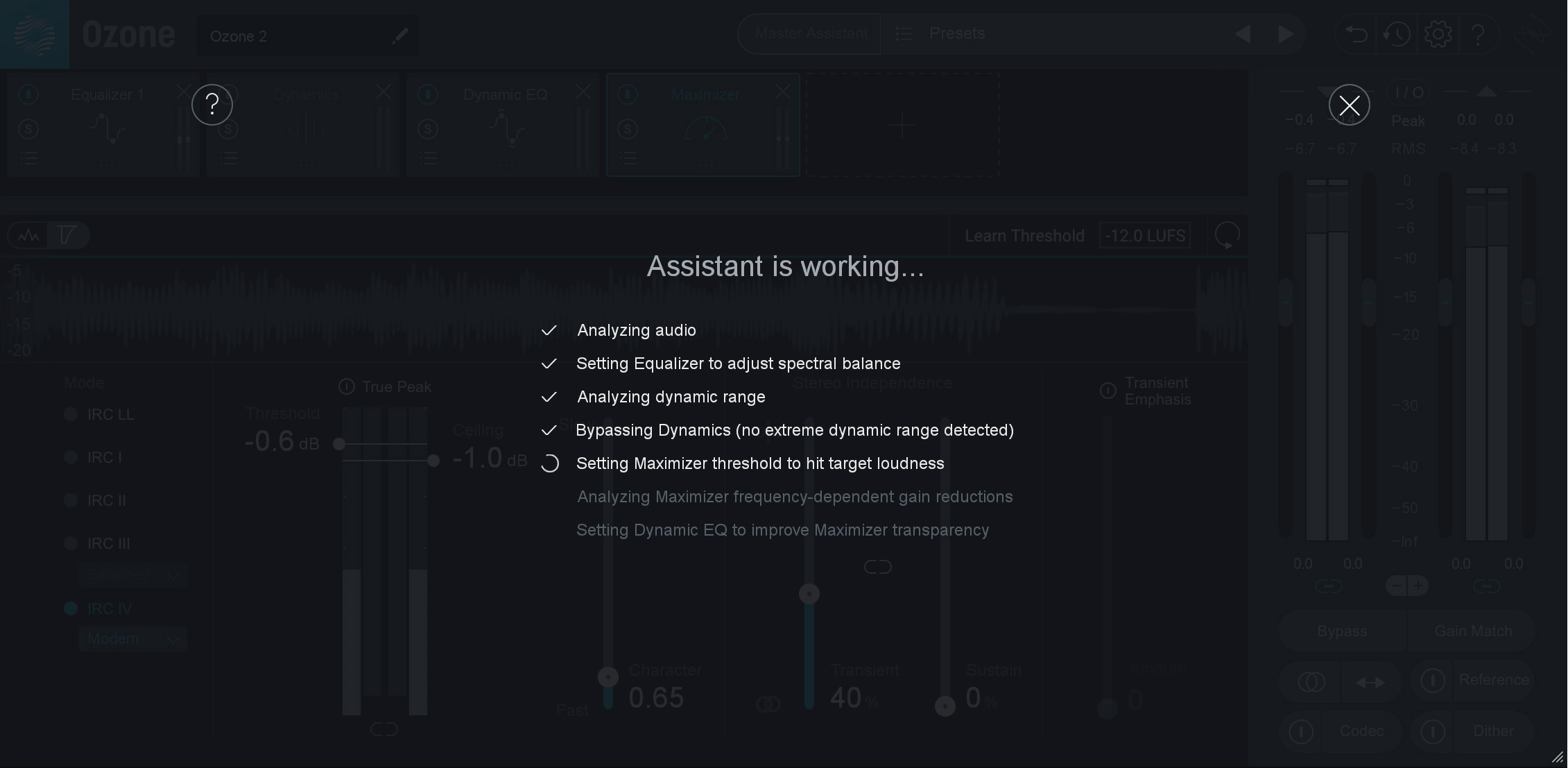Image resolution: width=1568 pixels, height=768 pixels.
Task: Click the Threshold slider handle
Action: click(x=339, y=444)
